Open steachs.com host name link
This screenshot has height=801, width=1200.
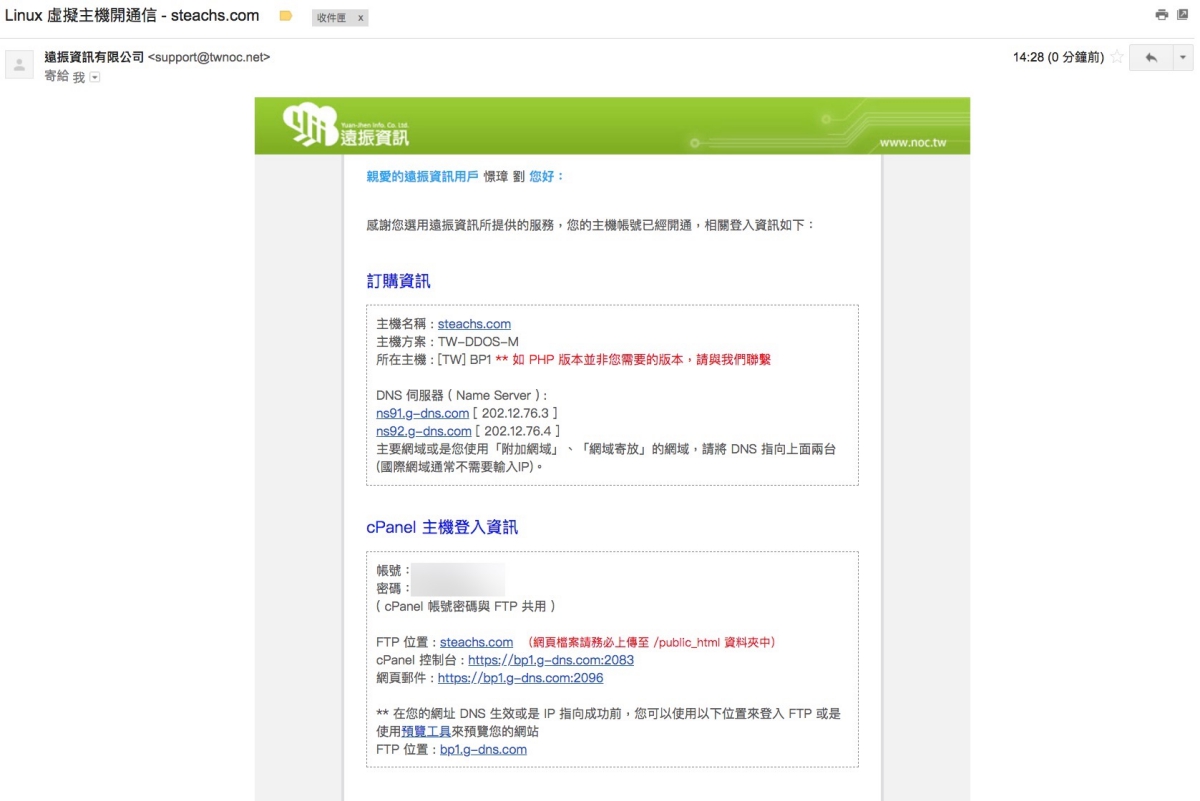[474, 324]
